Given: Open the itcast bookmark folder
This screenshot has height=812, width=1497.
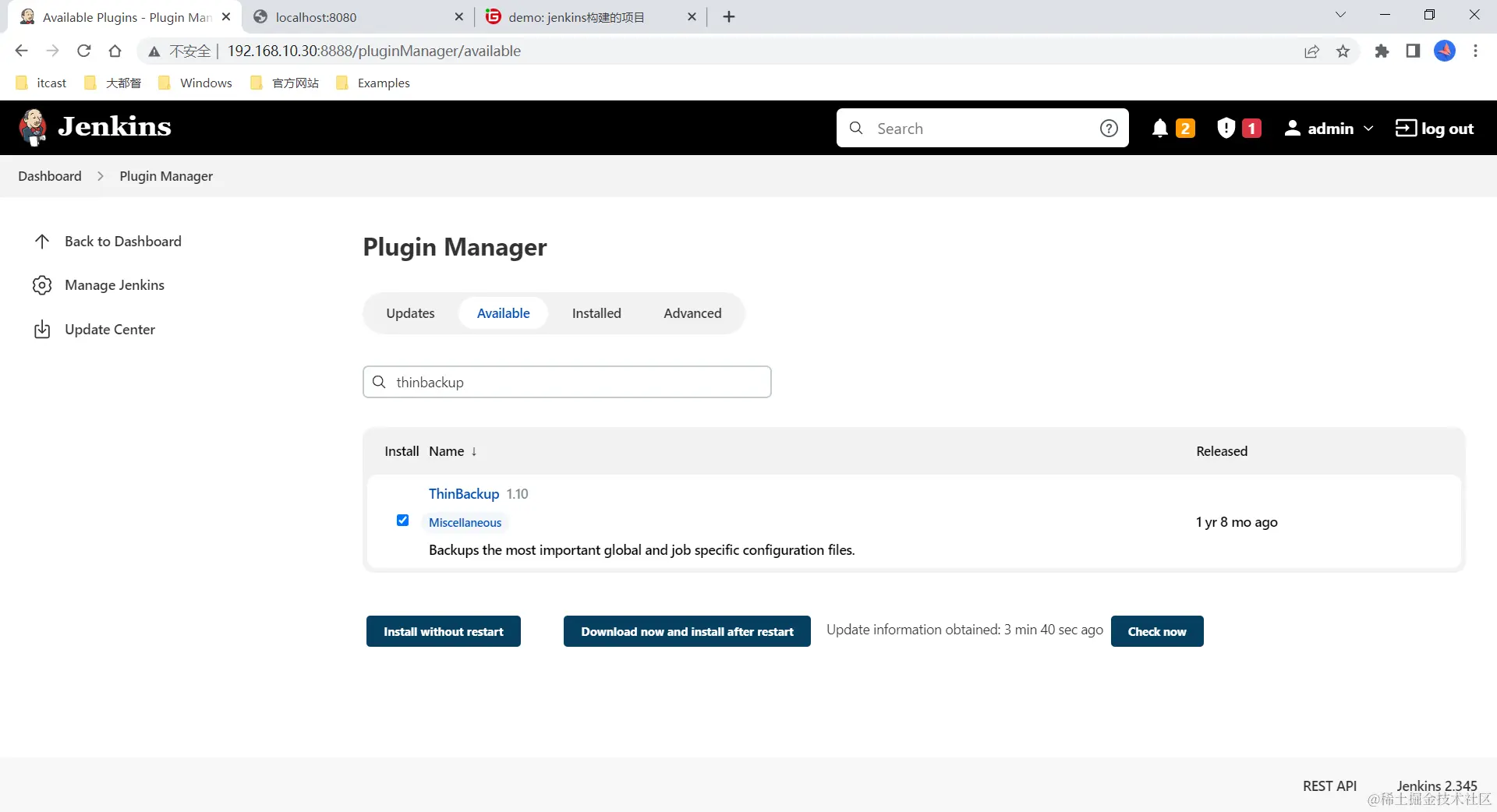Looking at the screenshot, I should (x=41, y=83).
